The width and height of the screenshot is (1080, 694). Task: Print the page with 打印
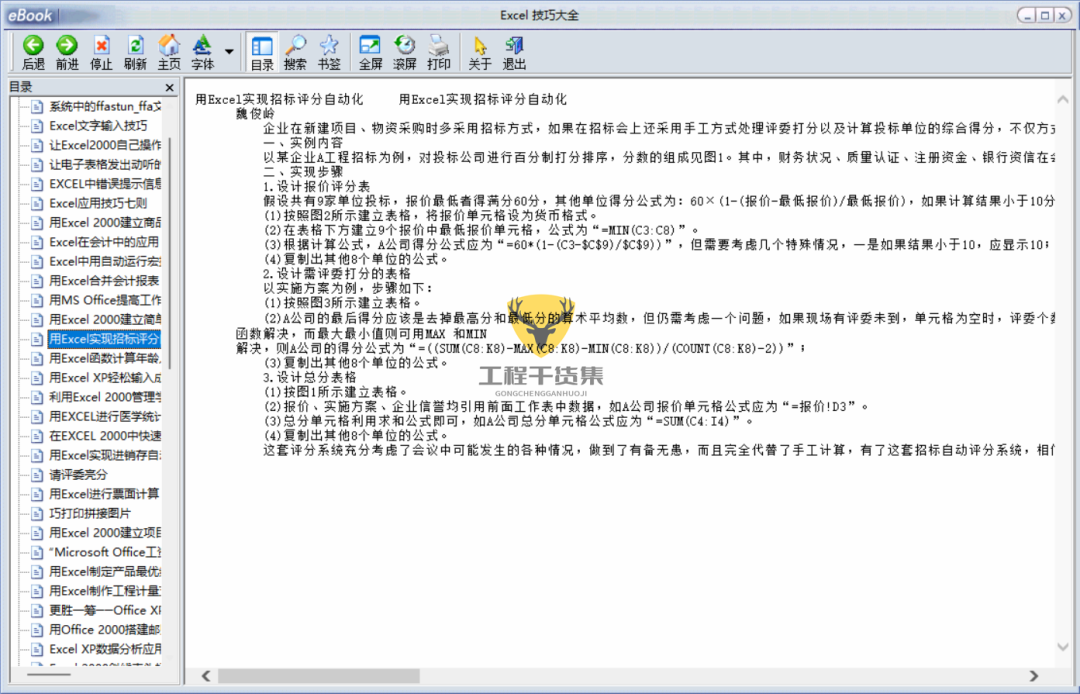(438, 53)
